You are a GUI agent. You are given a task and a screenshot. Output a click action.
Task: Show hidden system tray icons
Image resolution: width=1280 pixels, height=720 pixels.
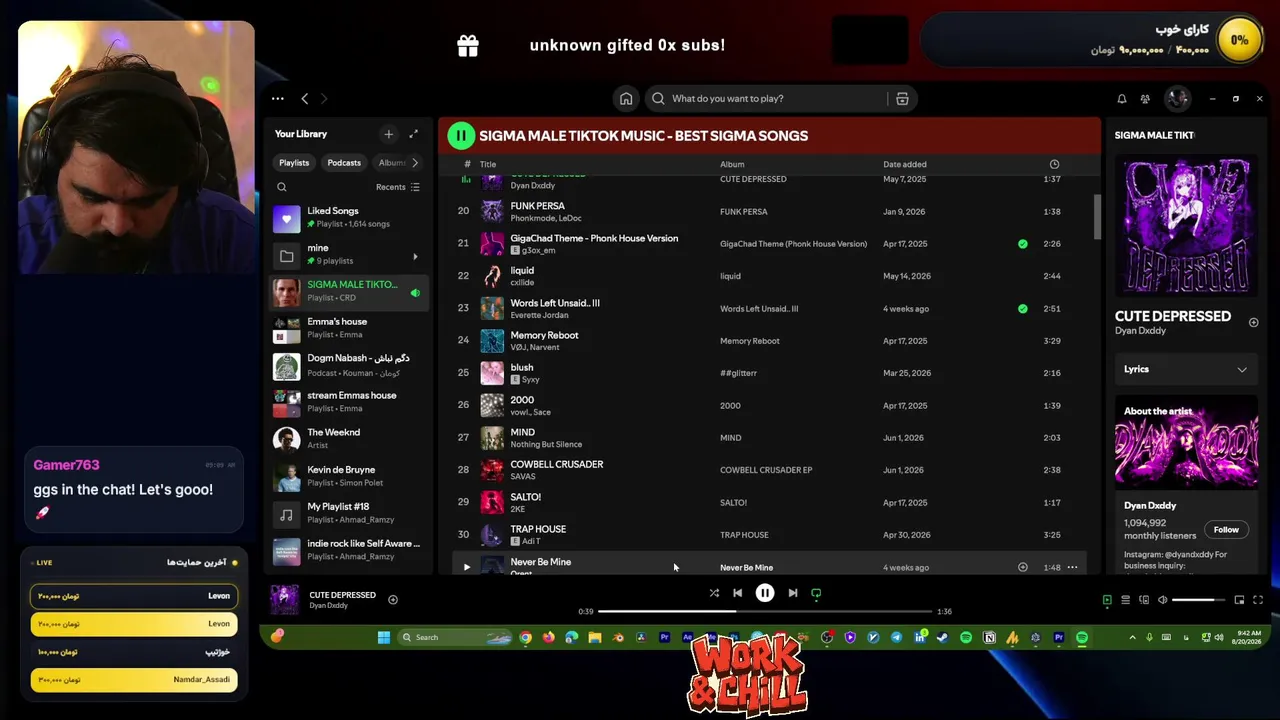pyautogui.click(x=1132, y=637)
